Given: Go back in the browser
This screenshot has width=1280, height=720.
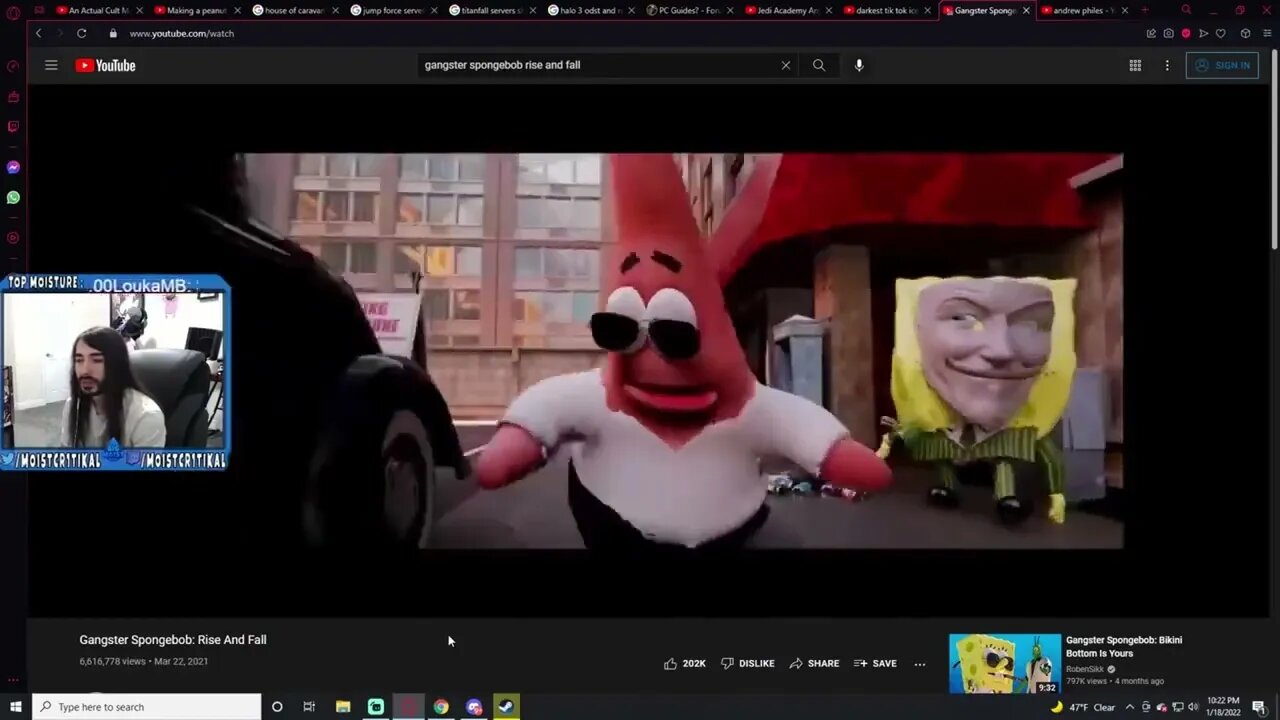Looking at the screenshot, I should (x=38, y=33).
